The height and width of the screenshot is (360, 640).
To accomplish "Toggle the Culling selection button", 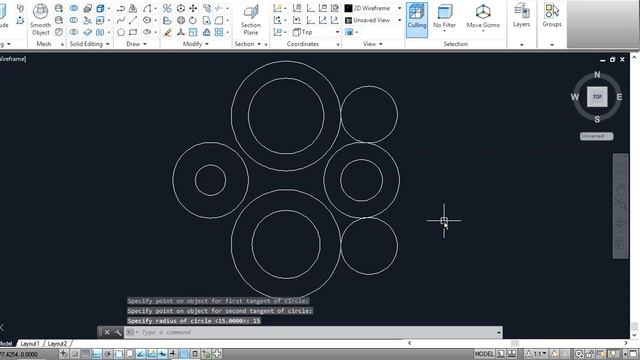I will point(417,19).
